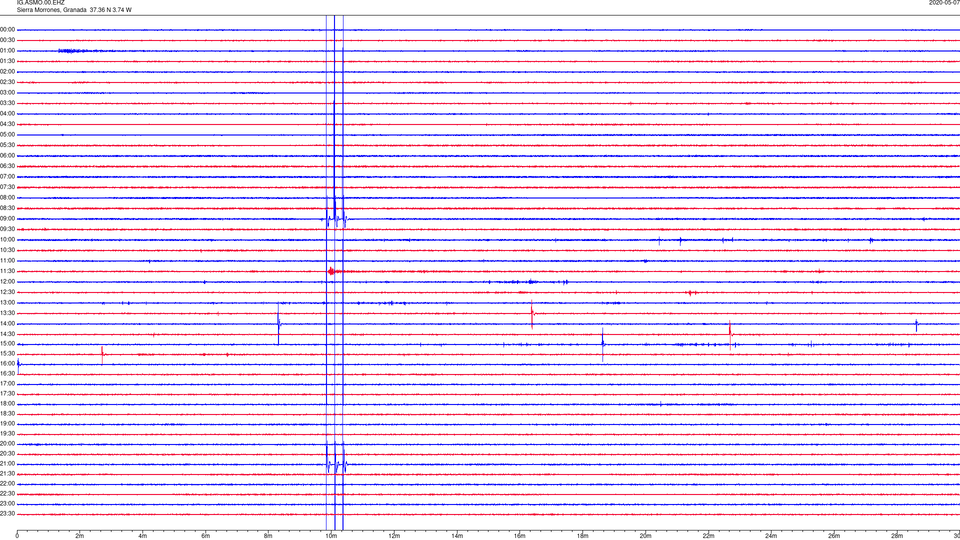960x540 pixels.
Task: Click the 10m tick label on bottom axis
Action: tap(331, 536)
